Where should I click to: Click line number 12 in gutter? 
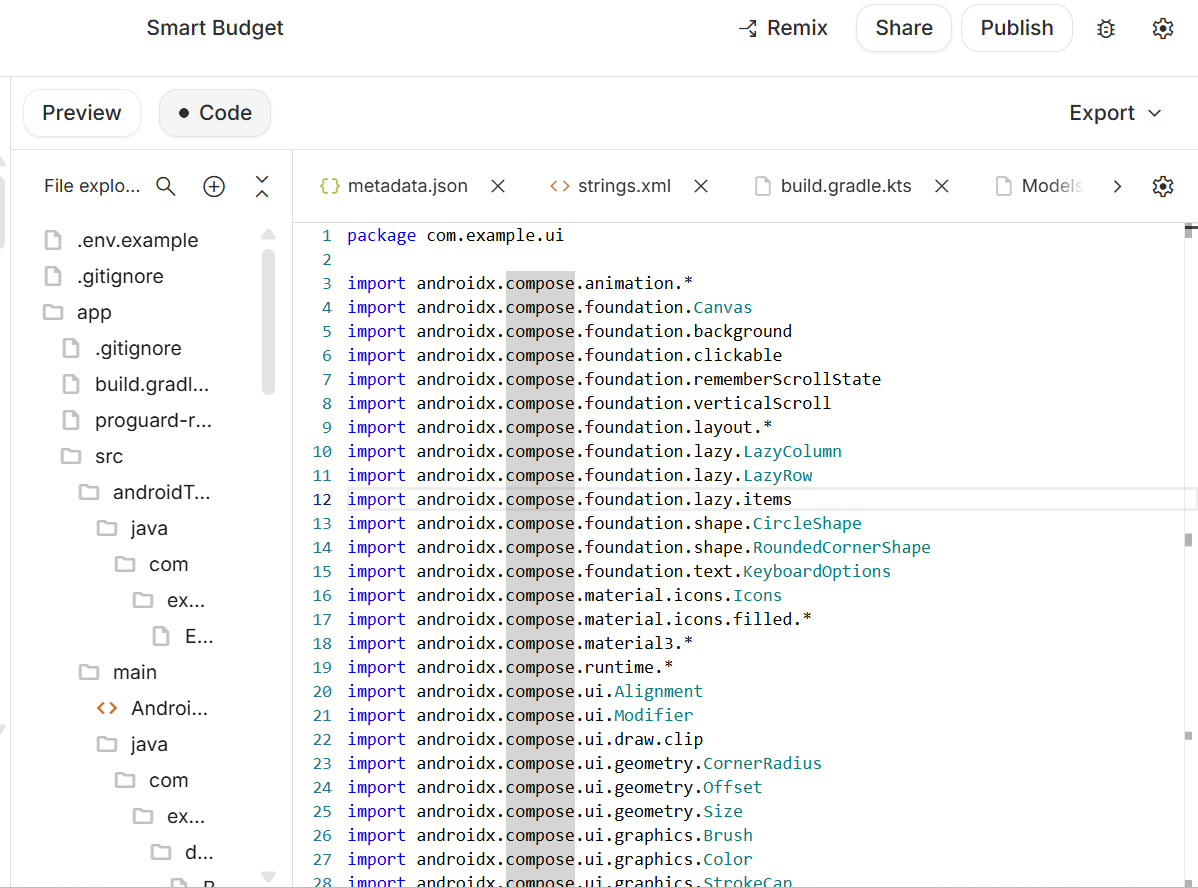tap(322, 499)
